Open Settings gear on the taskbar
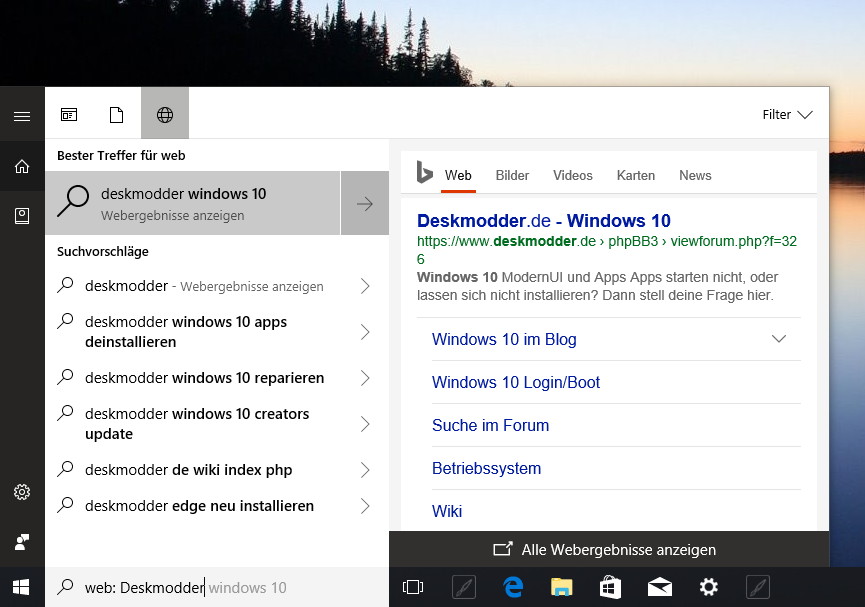The image size is (865, 607). click(x=708, y=587)
